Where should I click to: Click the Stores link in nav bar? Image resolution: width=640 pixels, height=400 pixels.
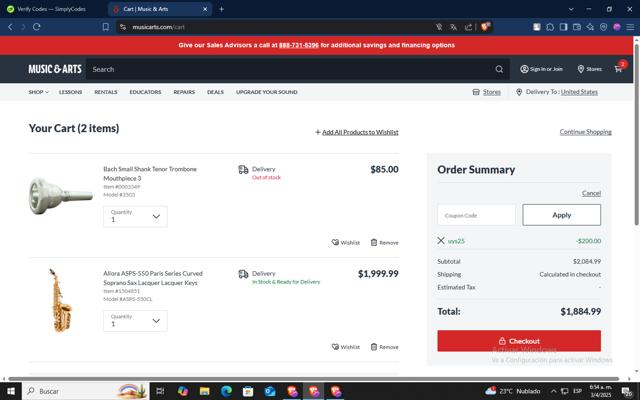(x=491, y=92)
